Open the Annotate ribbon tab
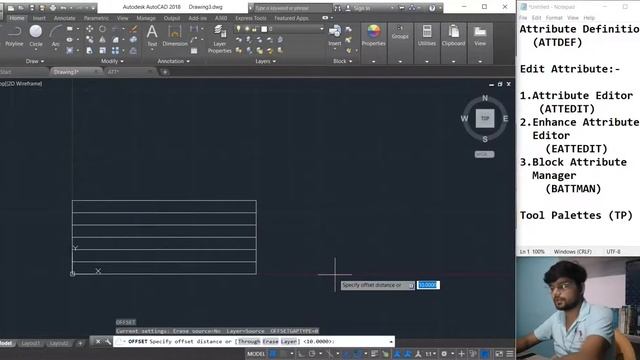 64,18
